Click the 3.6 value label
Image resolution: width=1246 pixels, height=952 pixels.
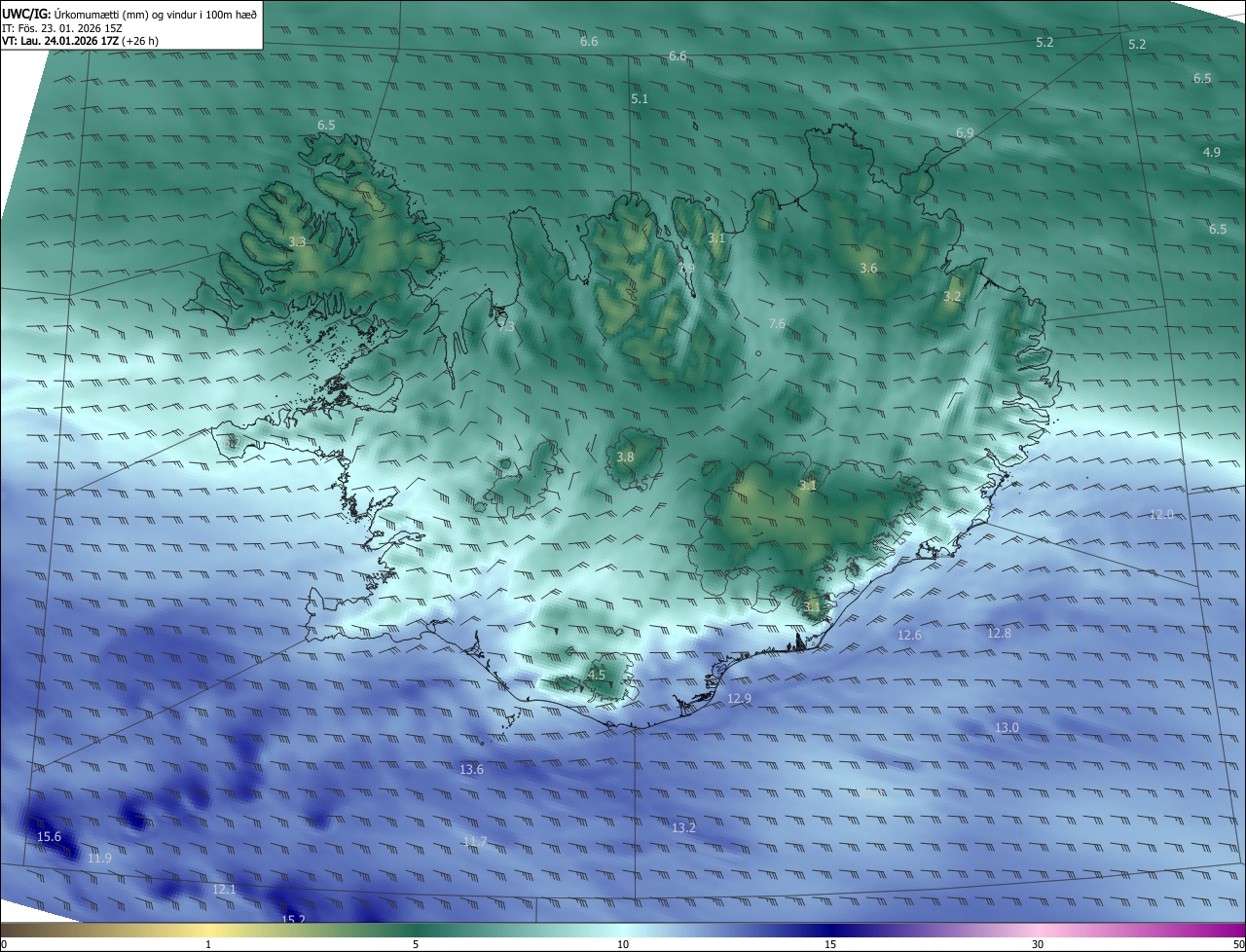(x=869, y=269)
